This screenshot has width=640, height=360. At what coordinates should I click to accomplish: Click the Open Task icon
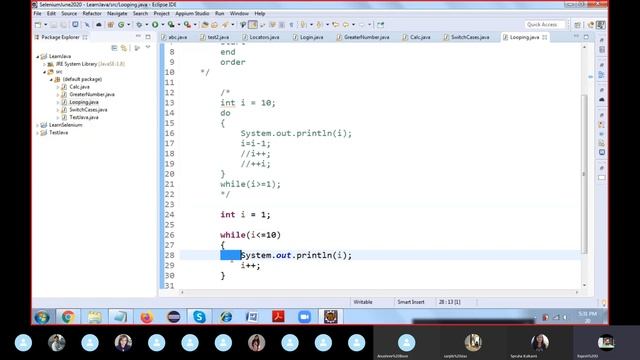pyautogui.click(x=214, y=25)
